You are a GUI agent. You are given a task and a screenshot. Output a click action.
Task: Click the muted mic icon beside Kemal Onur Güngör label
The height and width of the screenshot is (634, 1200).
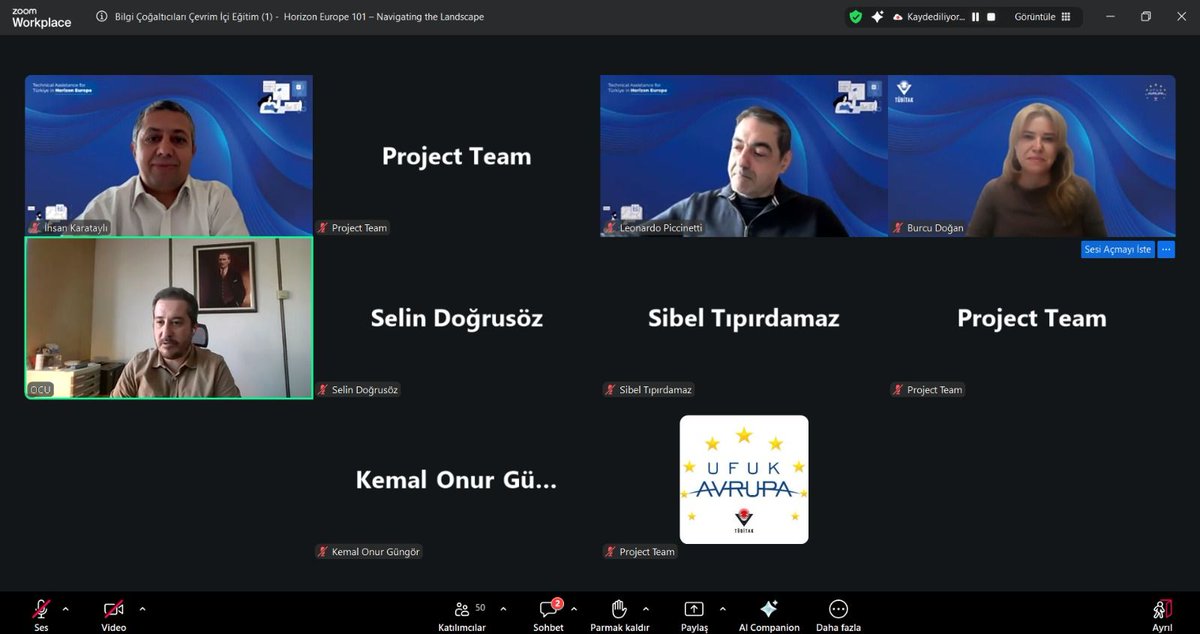click(323, 552)
